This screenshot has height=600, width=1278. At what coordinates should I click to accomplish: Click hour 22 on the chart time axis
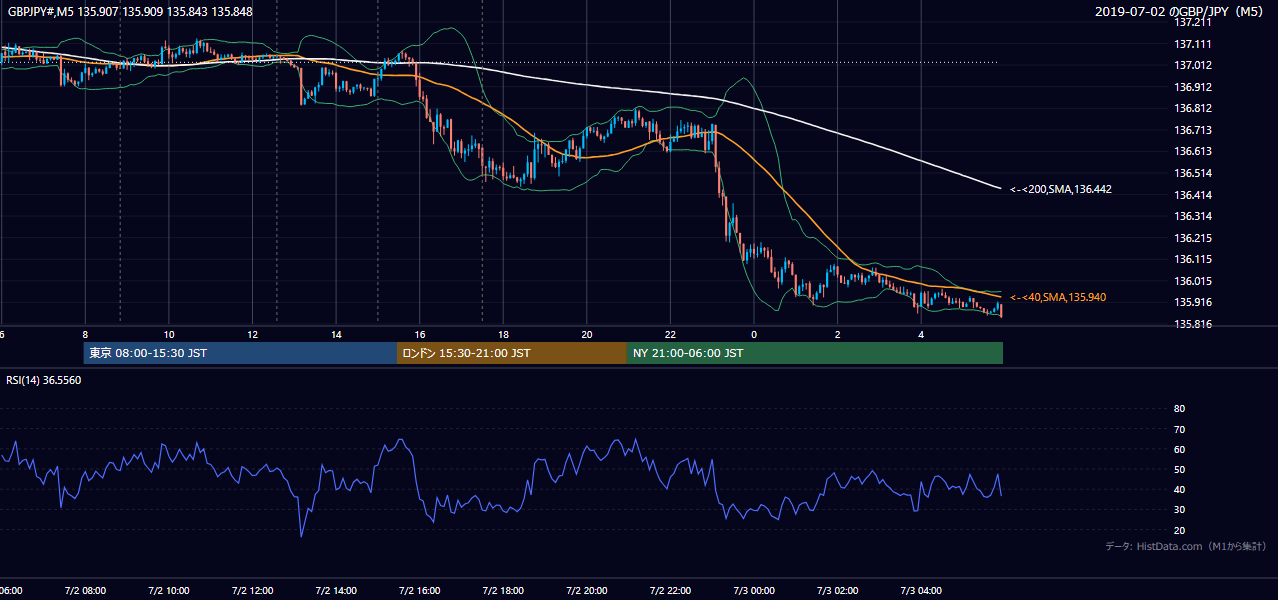point(670,334)
